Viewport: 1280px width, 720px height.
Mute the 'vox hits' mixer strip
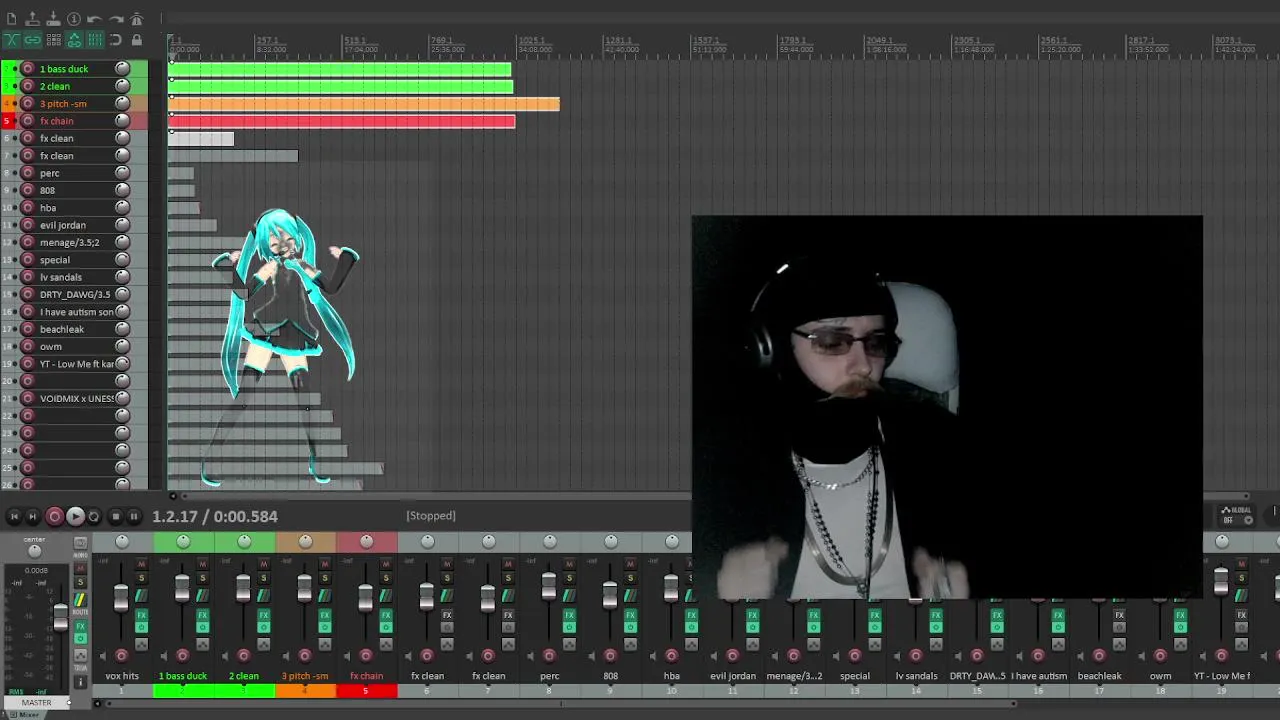pos(141,563)
